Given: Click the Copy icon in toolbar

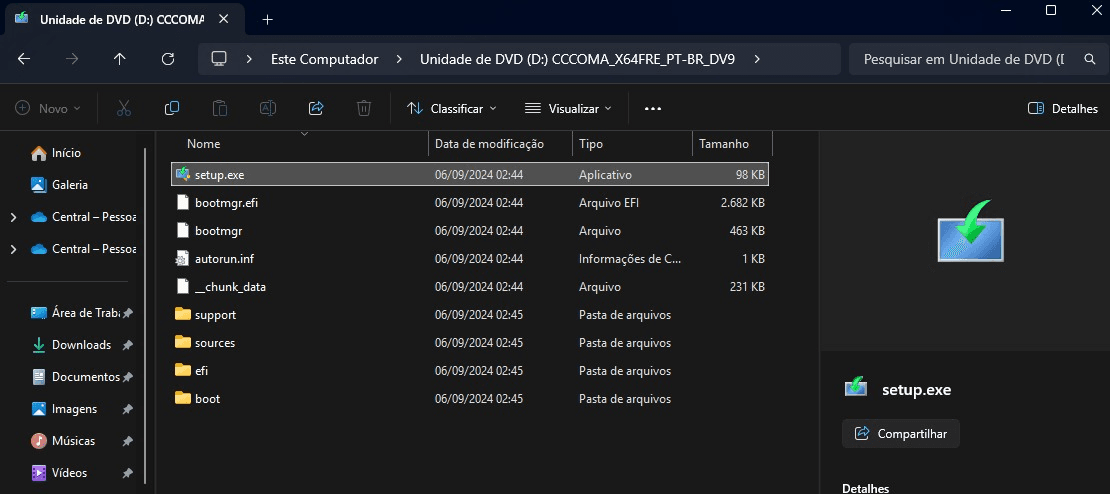Looking at the screenshot, I should click(172, 108).
